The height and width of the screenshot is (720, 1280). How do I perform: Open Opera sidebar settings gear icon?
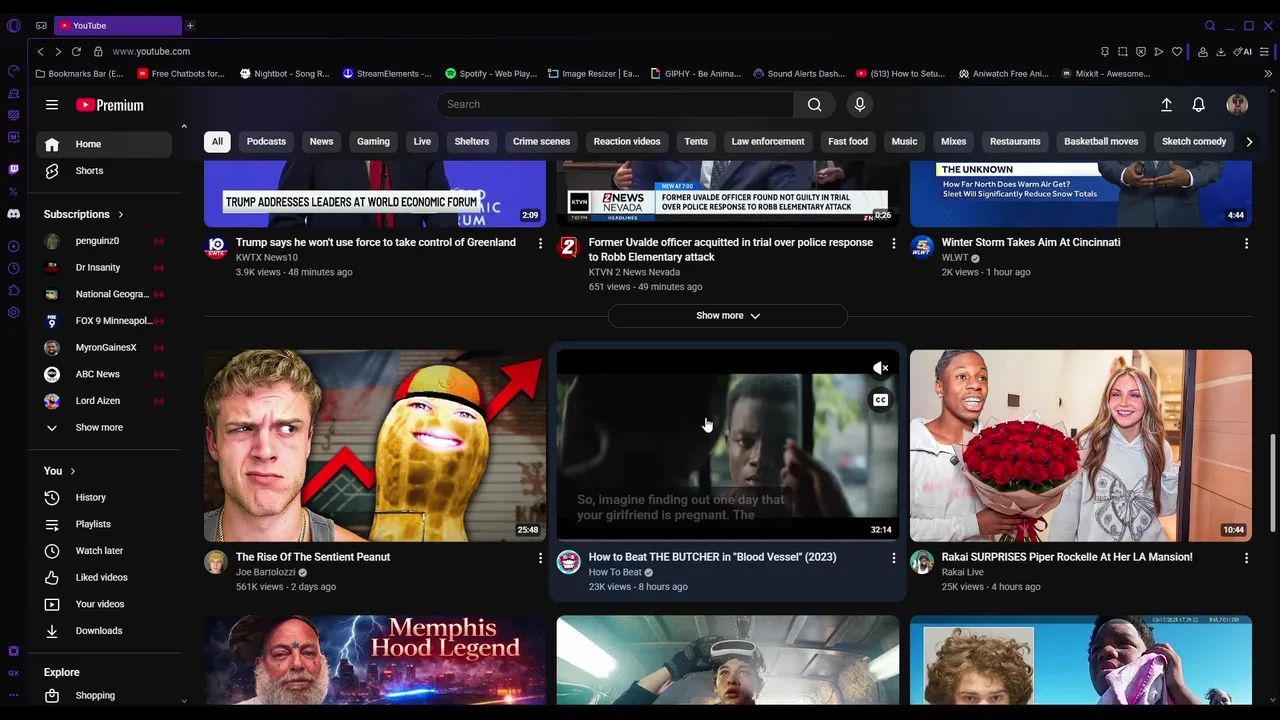pos(13,312)
